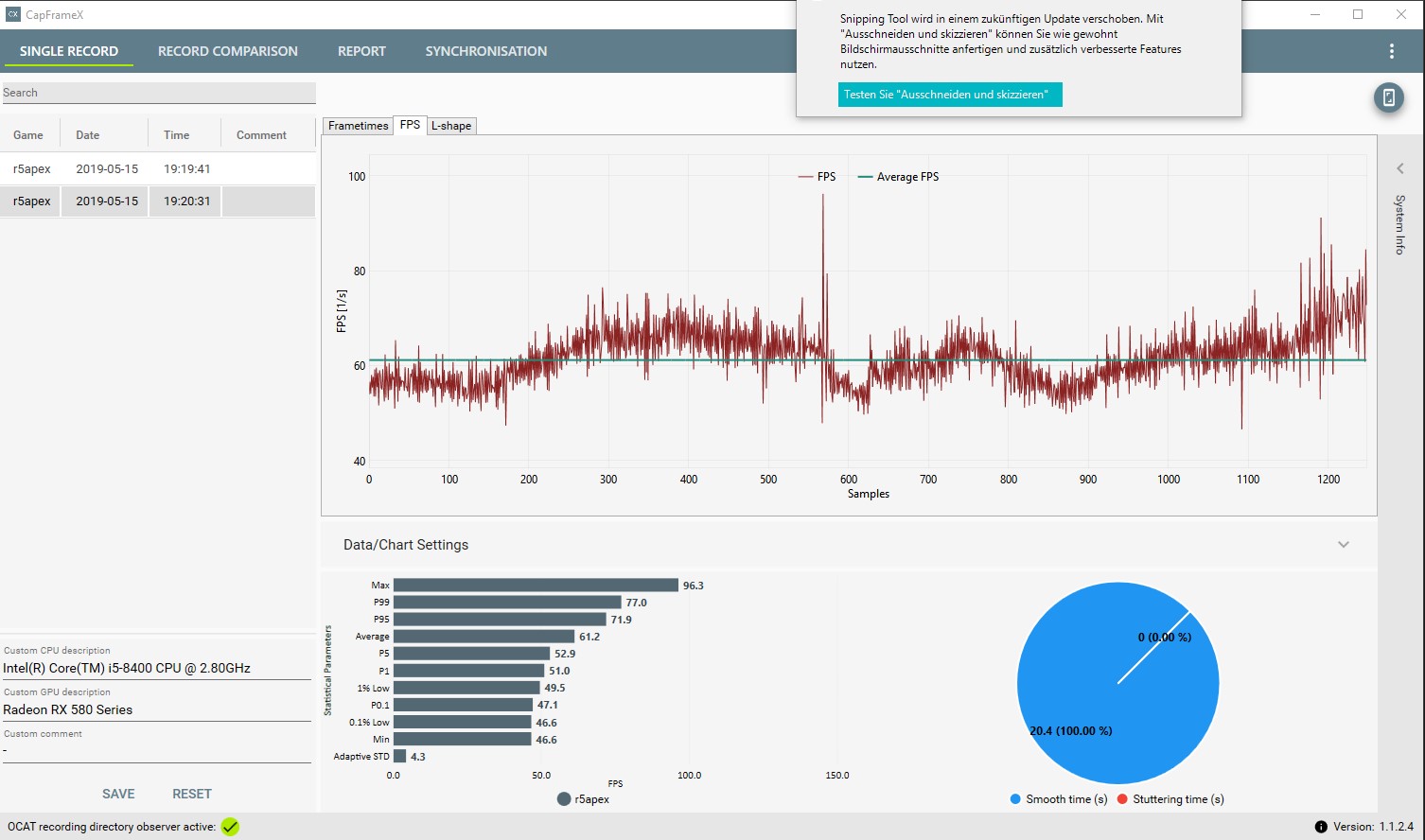1425x840 pixels.
Task: Click the 1% Low bar showing 49.5
Action: [466, 688]
